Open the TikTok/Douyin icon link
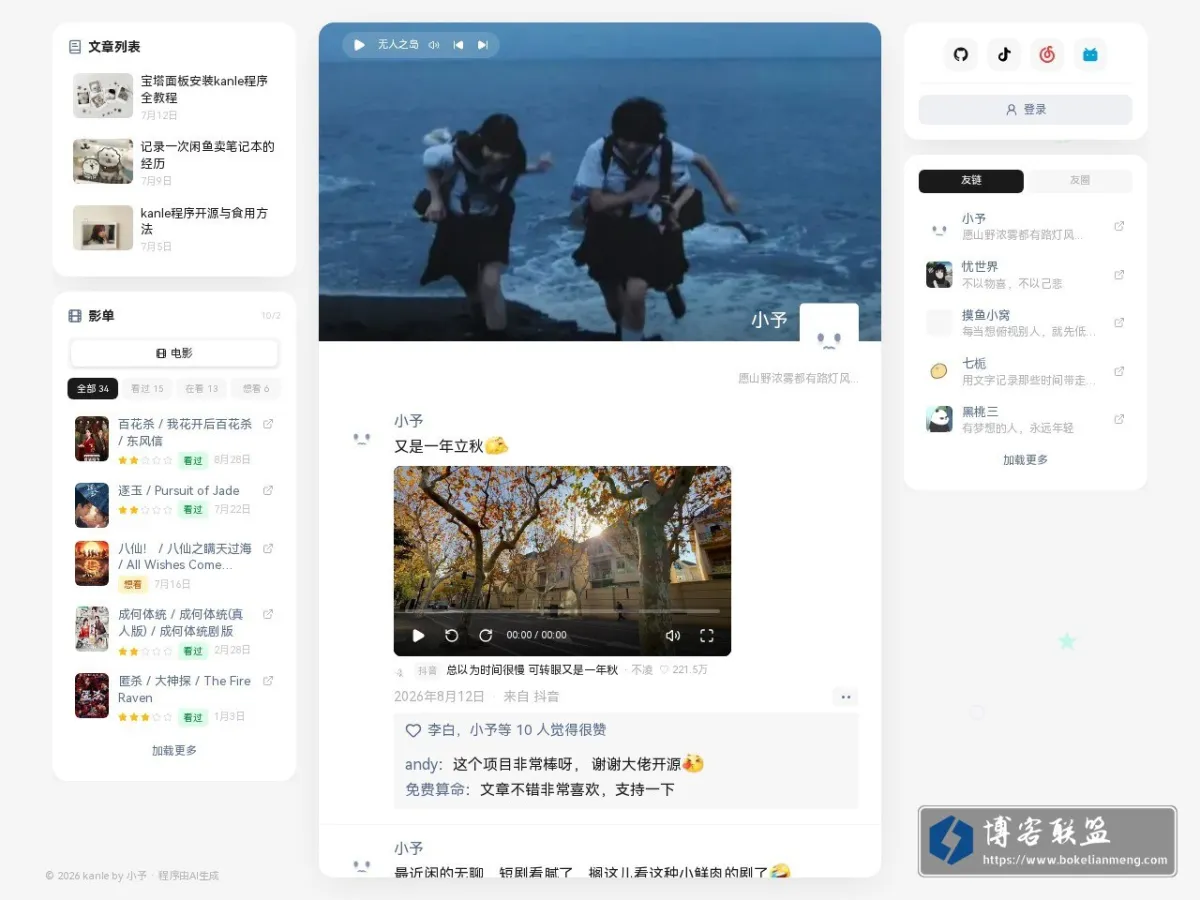The image size is (1200, 900). tap(1004, 55)
